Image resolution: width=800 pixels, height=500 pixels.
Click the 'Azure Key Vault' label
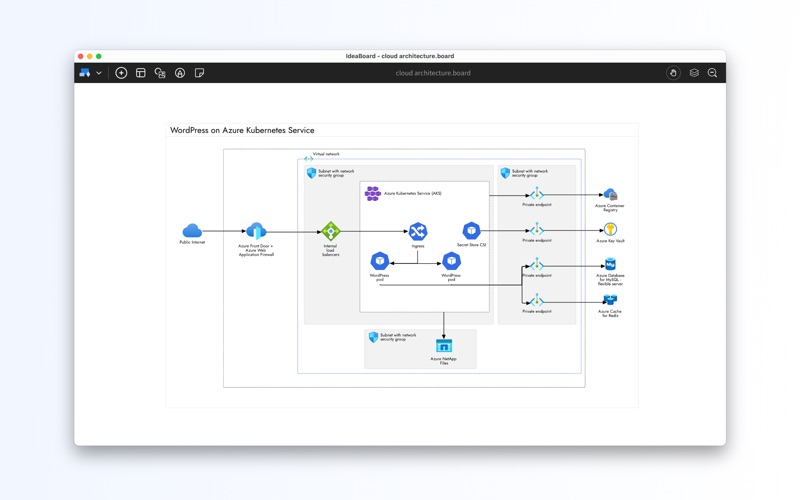[x=610, y=241]
